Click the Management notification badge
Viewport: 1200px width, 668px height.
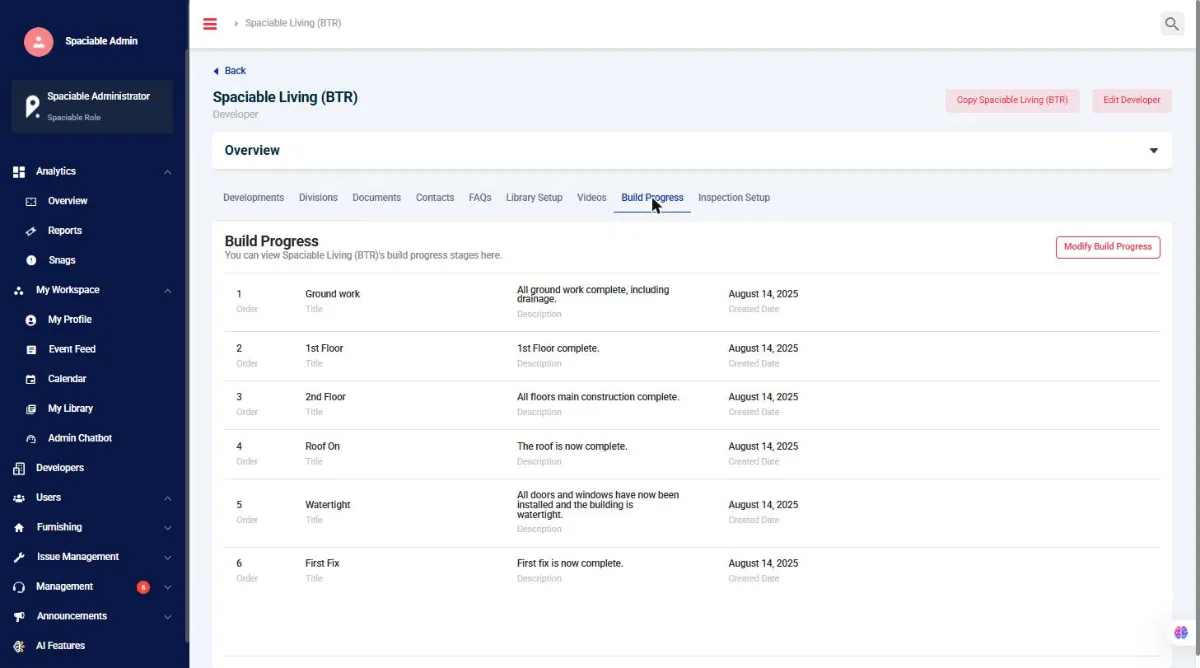pyautogui.click(x=143, y=587)
